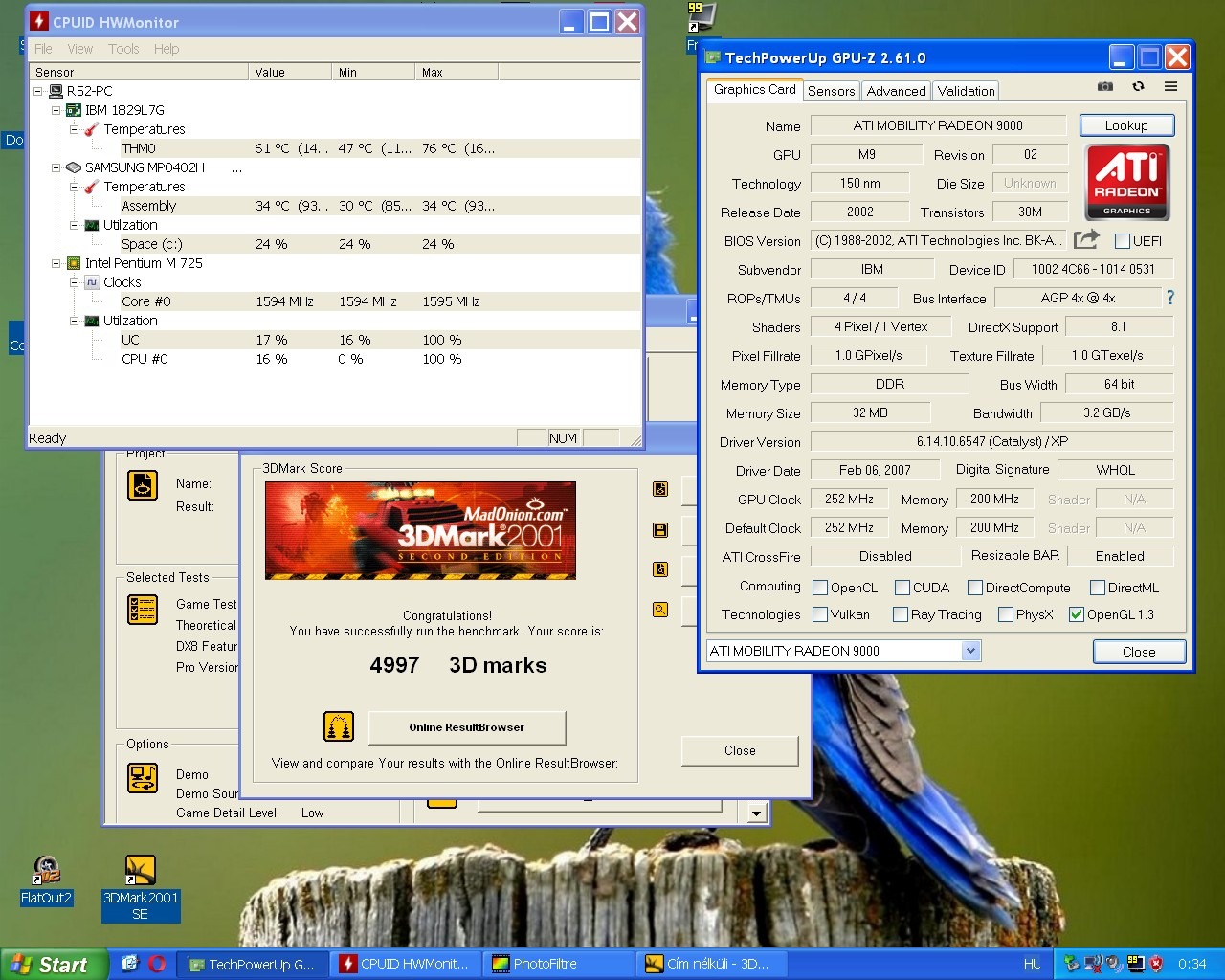This screenshot has height=980, width=1225.
Task: Take a GPU-Z screenshot with camera icon
Action: 1105,86
